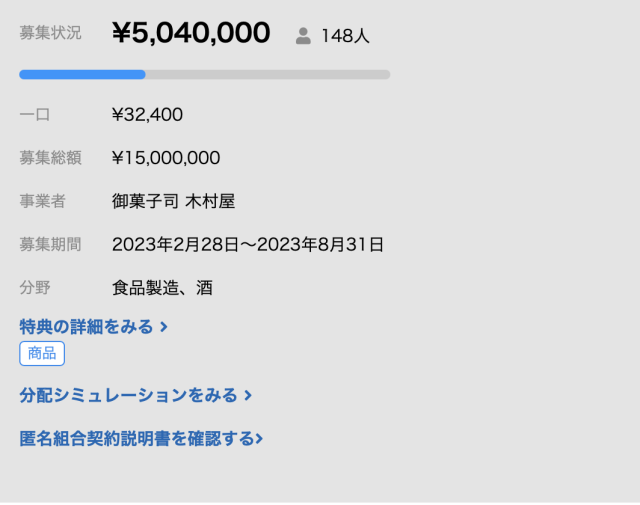Click the 148人 investor count

pos(346,36)
